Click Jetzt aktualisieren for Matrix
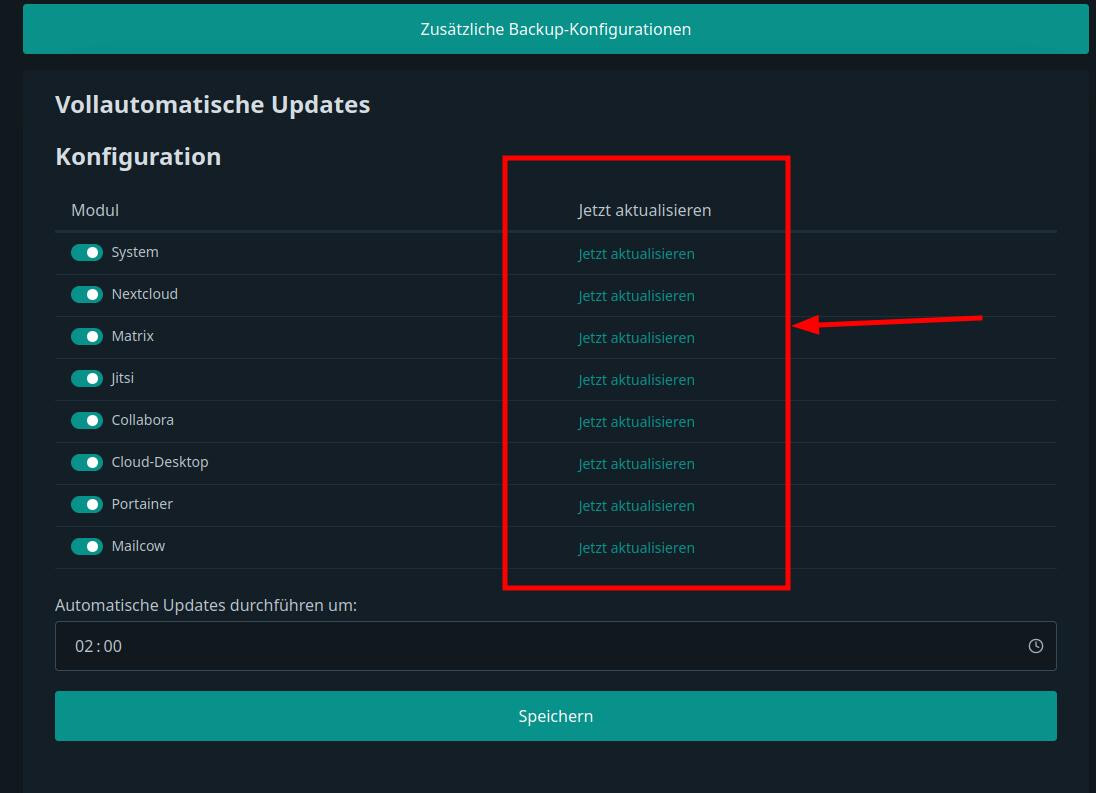This screenshot has width=1096, height=793. (636, 338)
